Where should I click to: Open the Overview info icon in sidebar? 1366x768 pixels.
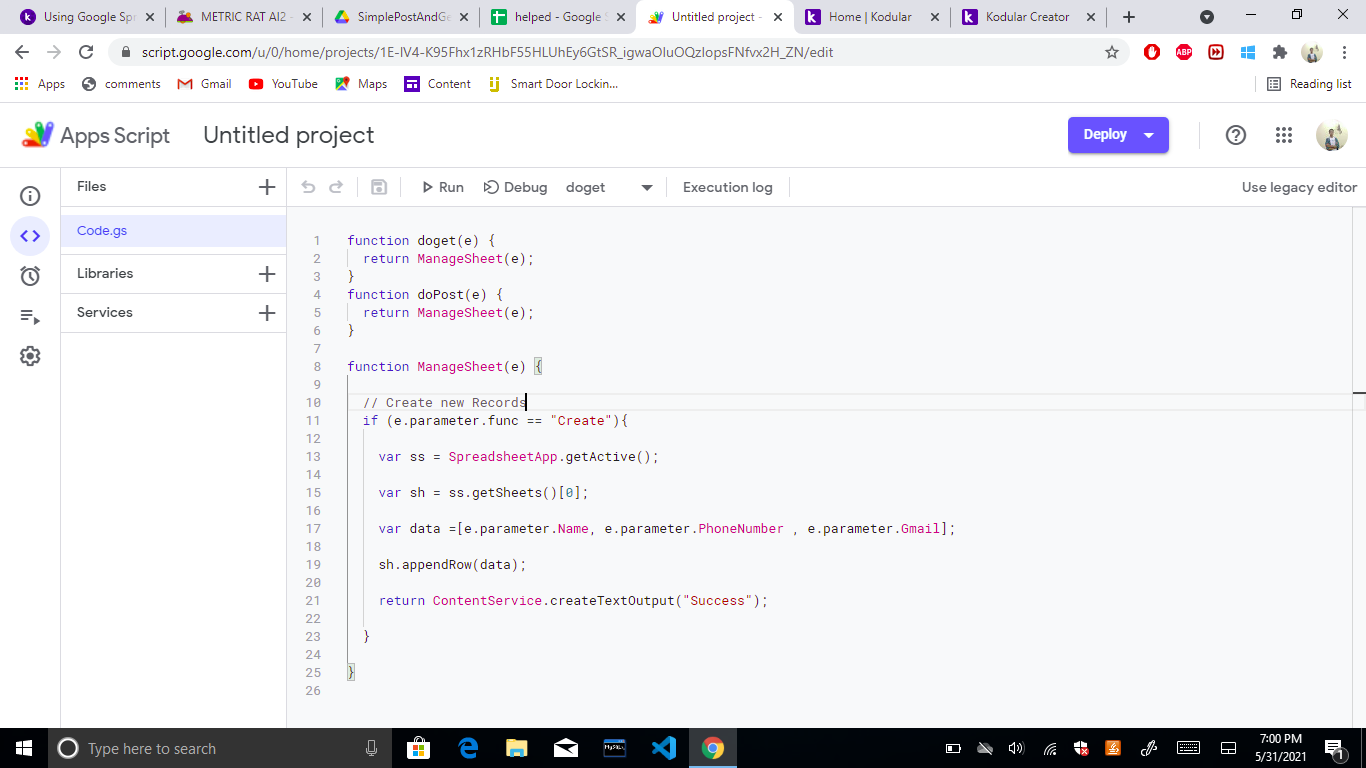[x=30, y=196]
